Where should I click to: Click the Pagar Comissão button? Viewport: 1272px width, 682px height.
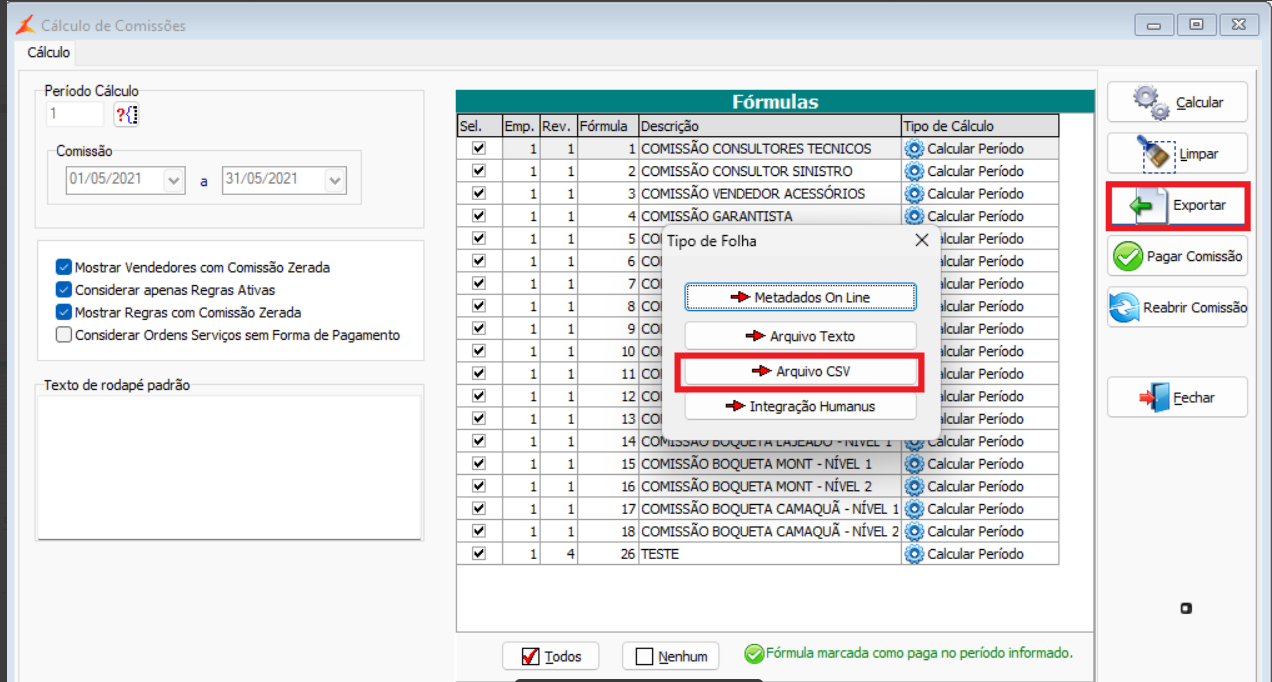click(1177, 256)
